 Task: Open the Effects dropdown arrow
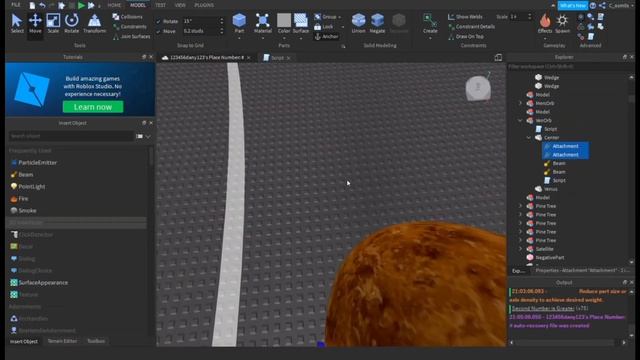click(x=544, y=38)
